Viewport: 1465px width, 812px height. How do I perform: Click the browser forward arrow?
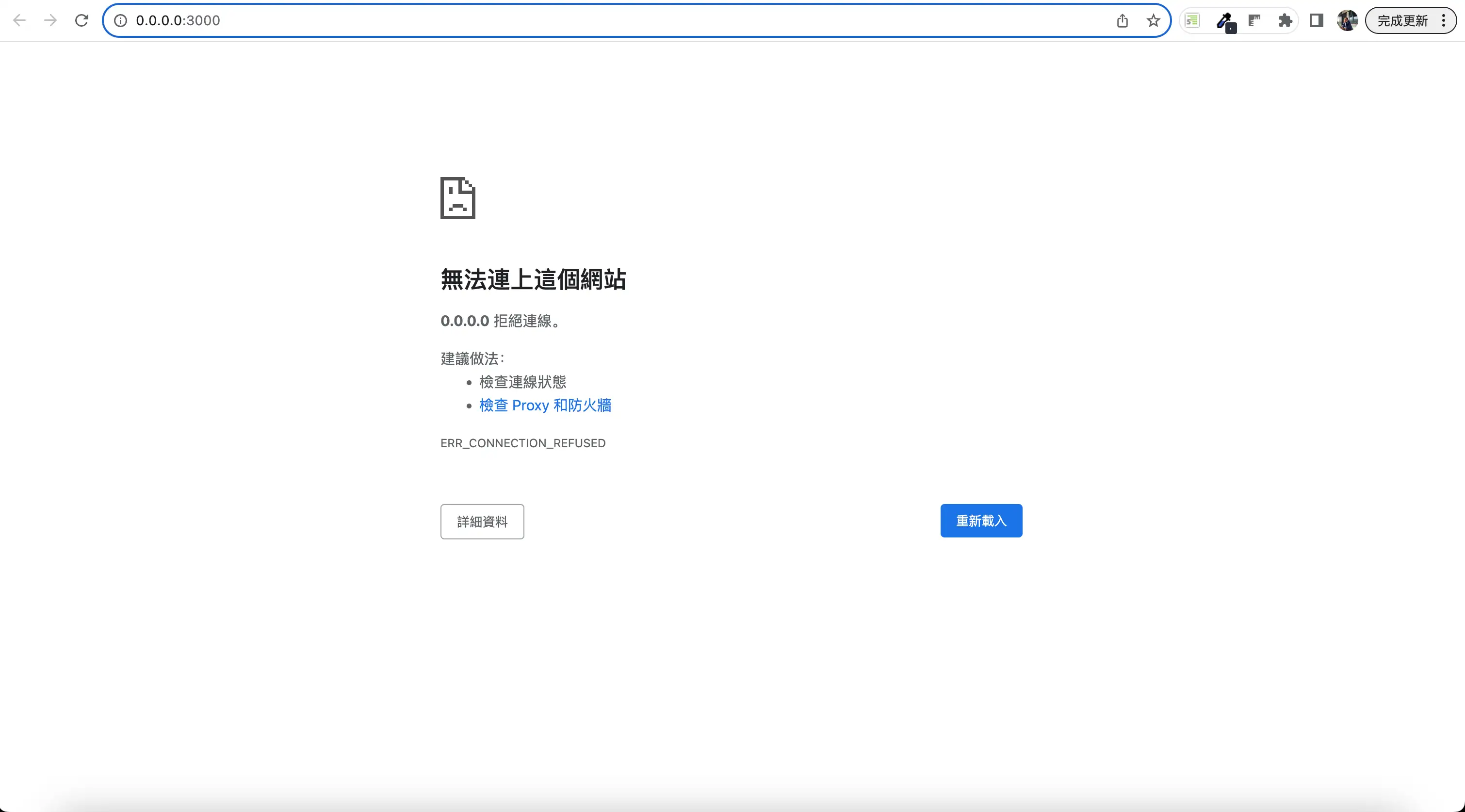(x=50, y=20)
